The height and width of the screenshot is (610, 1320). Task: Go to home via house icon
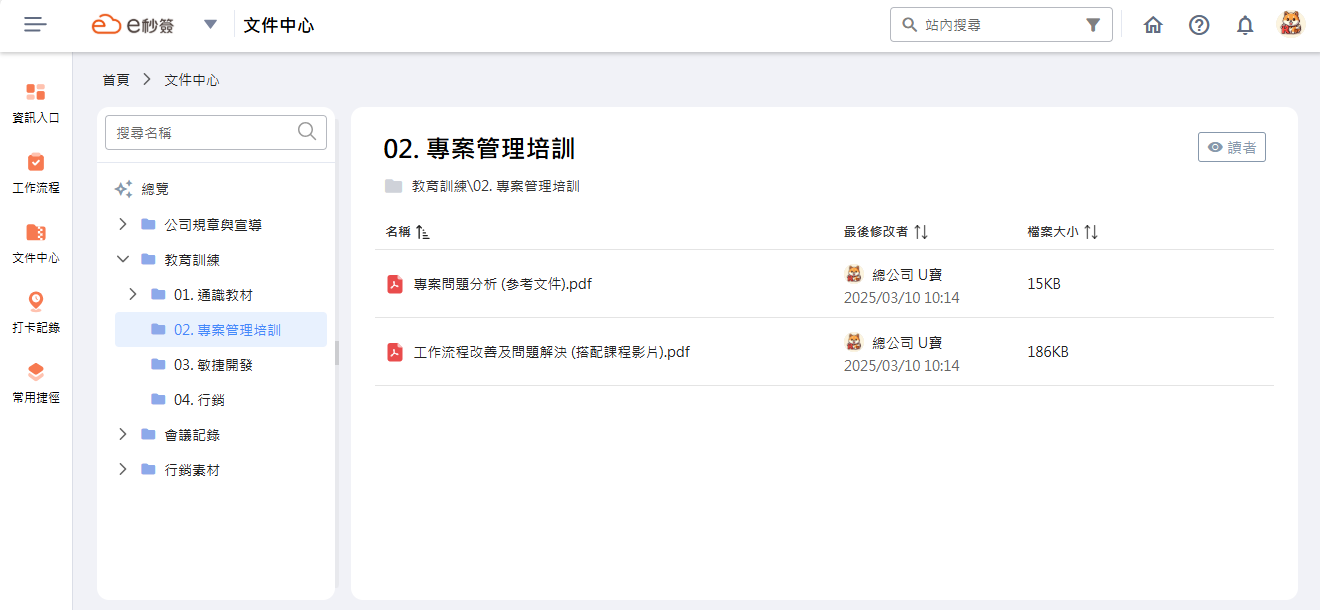1153,25
